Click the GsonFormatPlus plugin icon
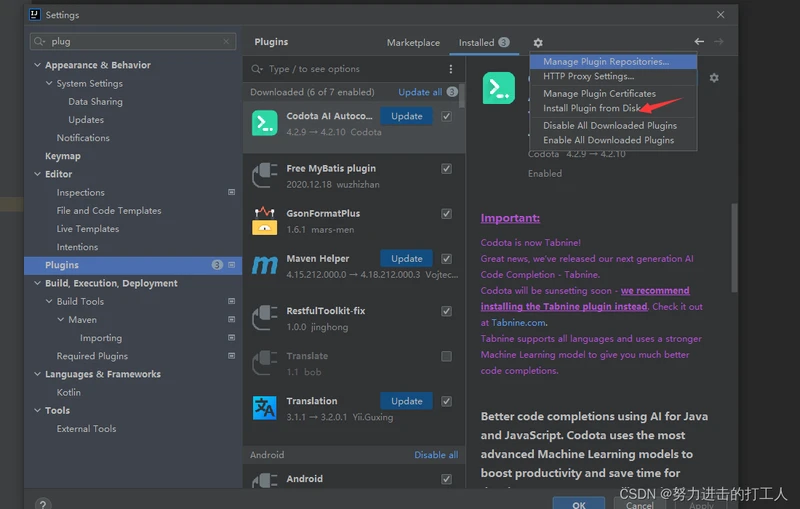The width and height of the screenshot is (800, 509). 265,220
